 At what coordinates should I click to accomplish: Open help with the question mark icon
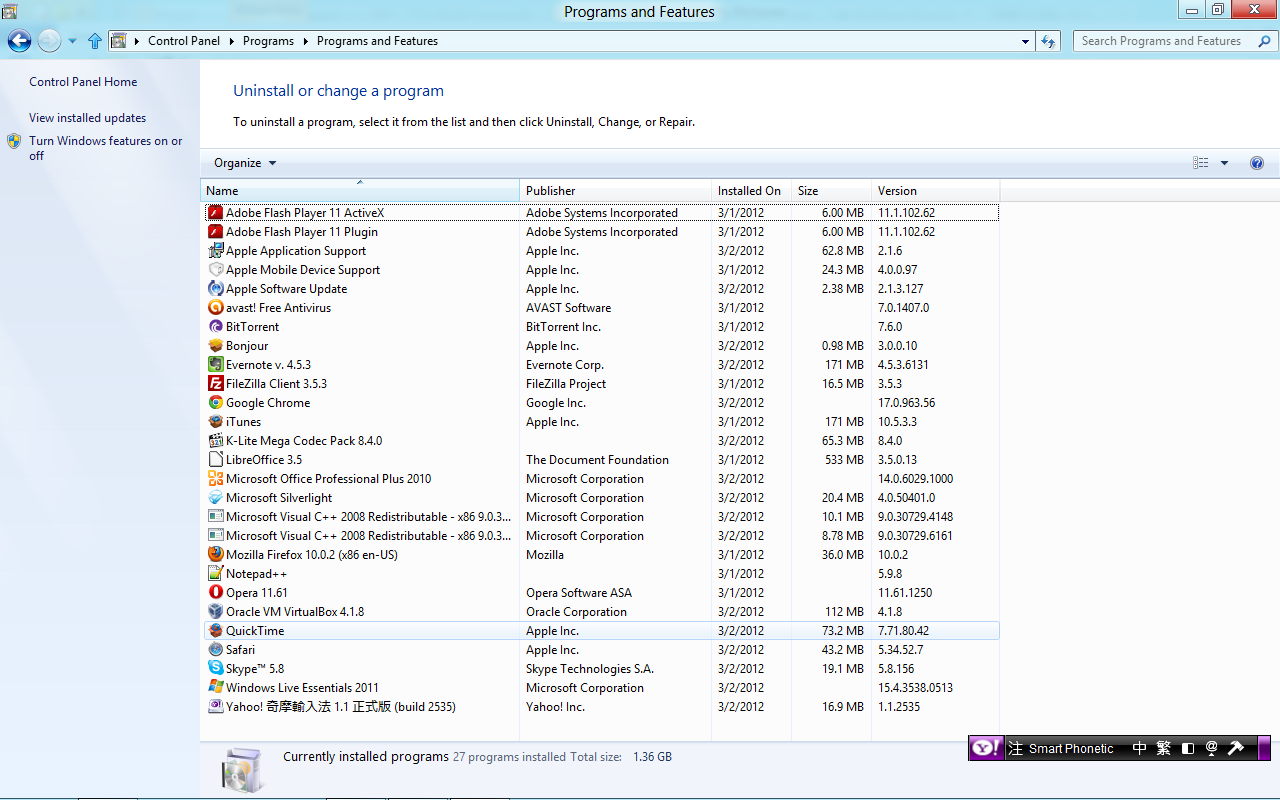[1257, 163]
